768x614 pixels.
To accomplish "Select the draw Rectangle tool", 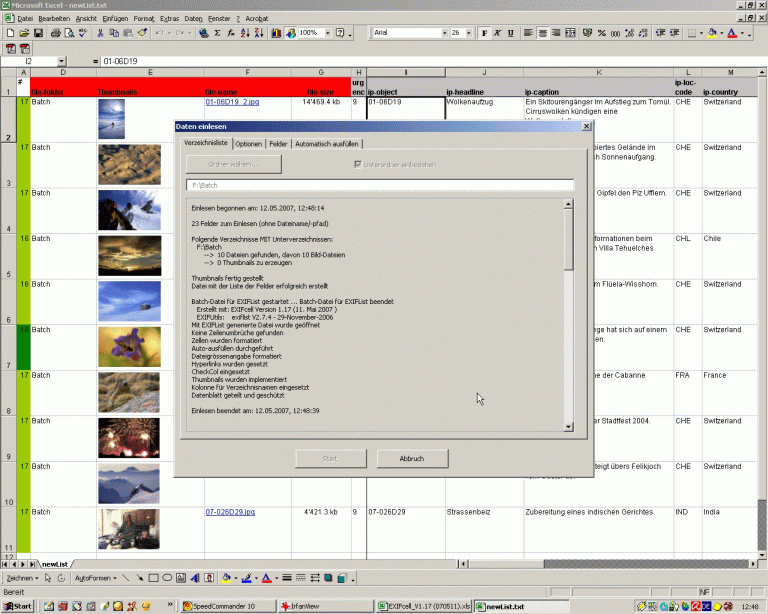I will click(x=153, y=578).
